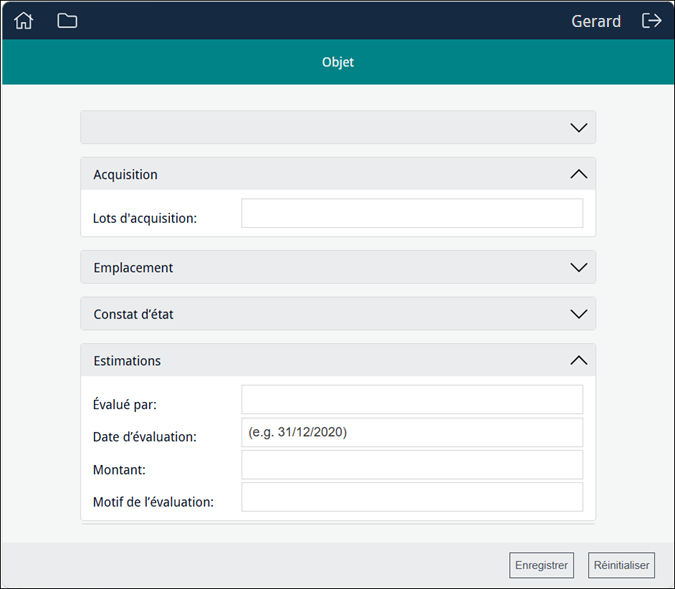Click the Réinitialiser button

[x=621, y=565]
